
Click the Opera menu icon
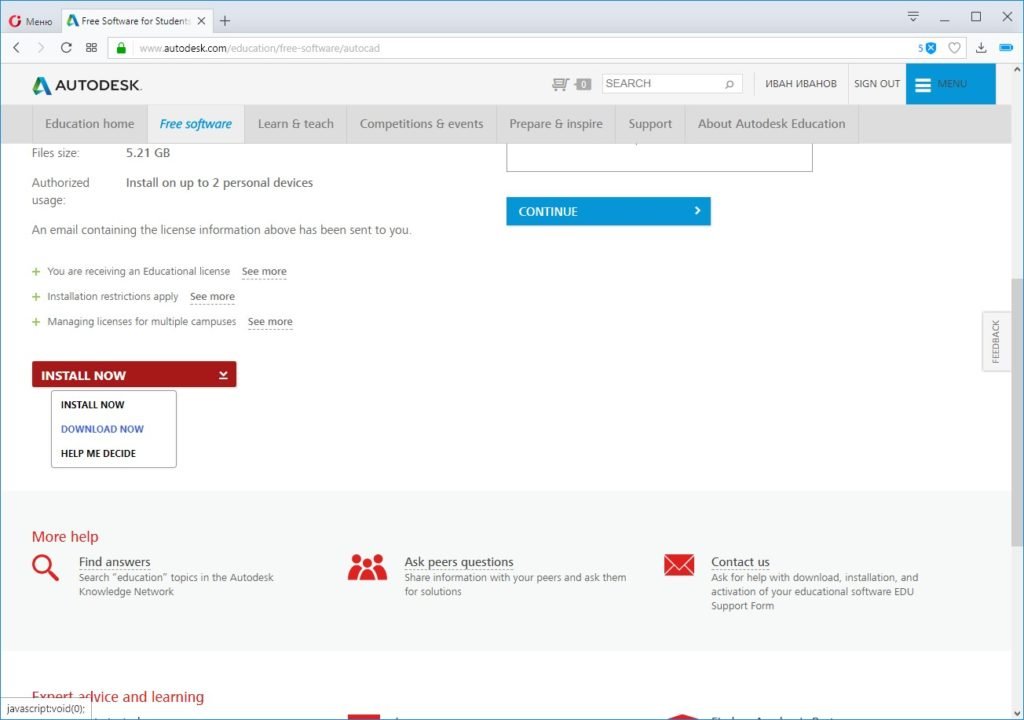(15, 21)
